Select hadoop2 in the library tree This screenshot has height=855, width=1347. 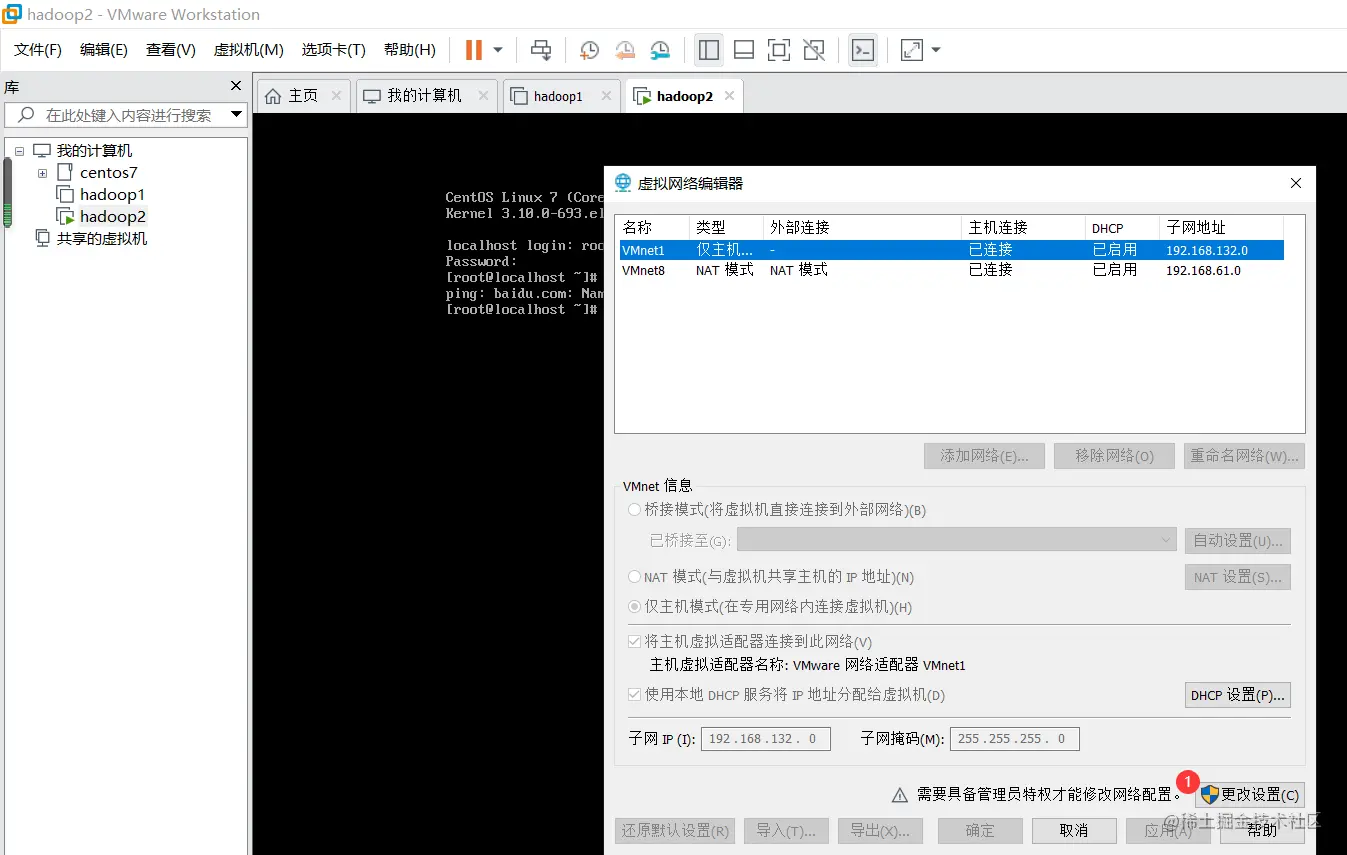[112, 217]
